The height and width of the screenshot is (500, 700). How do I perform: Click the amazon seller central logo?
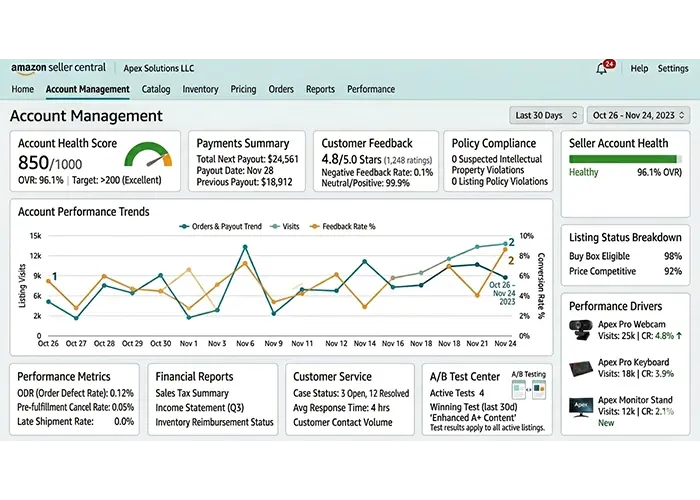point(58,67)
